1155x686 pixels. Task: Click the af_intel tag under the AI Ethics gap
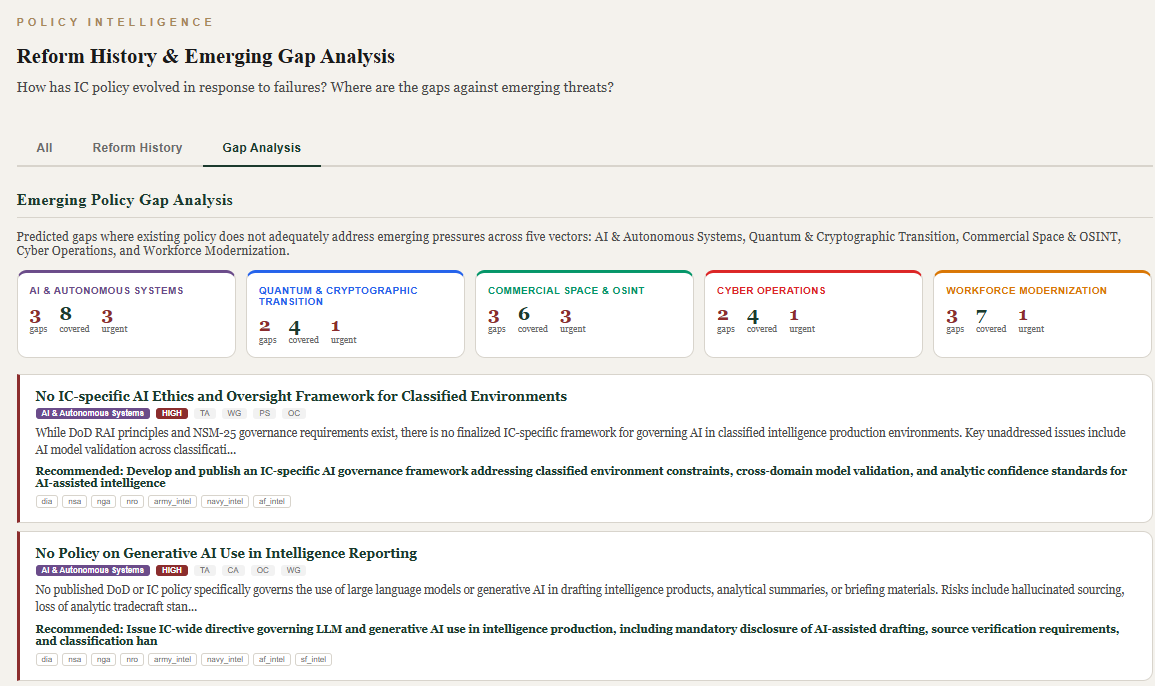[272, 502]
